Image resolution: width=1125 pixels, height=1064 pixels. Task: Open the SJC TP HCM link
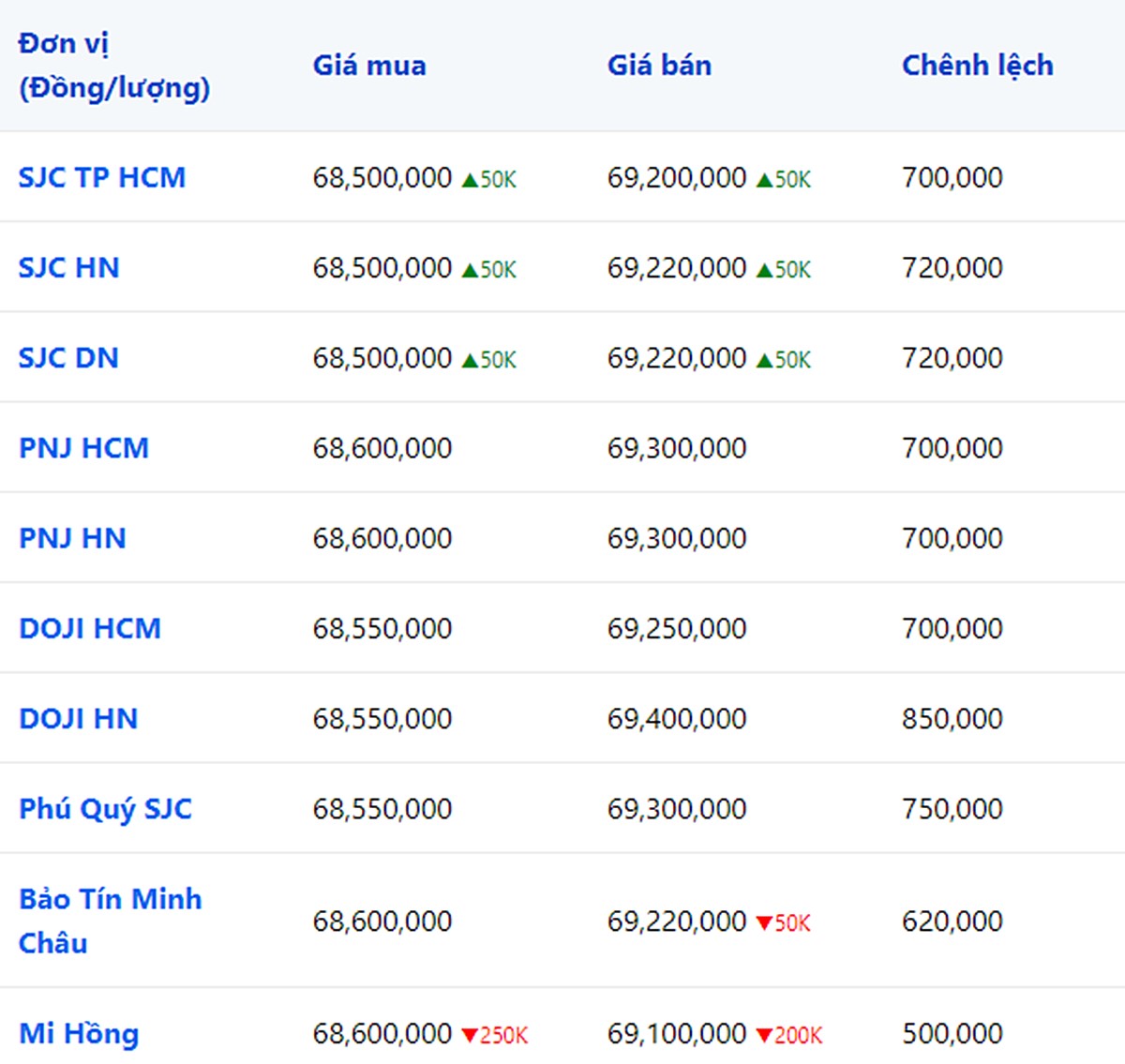click(x=102, y=177)
